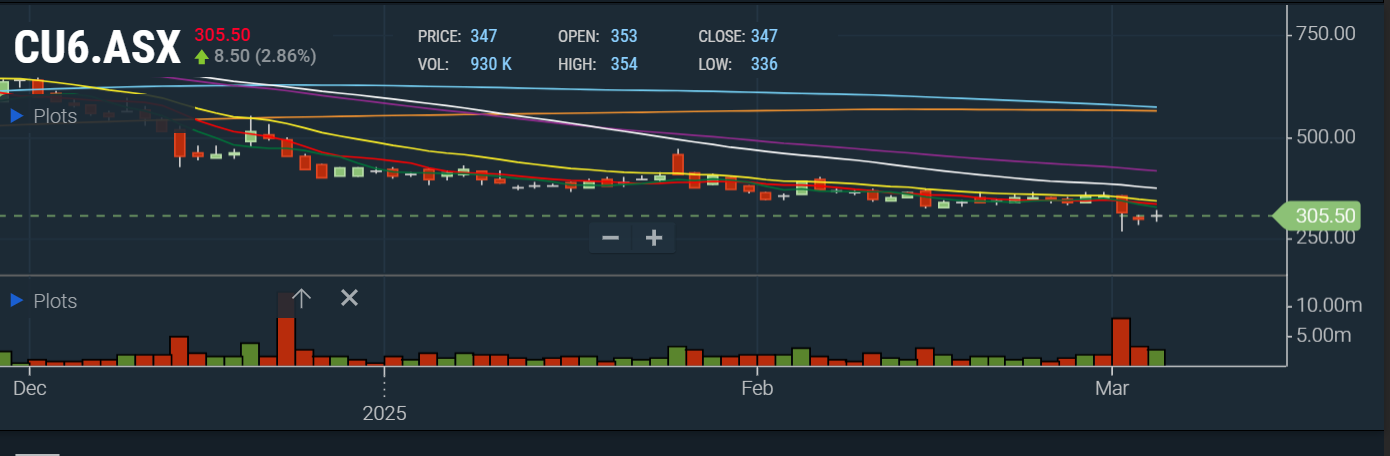The image size is (1390, 456).
Task: Click the 8.50 (2.86%) change value
Action: tap(265, 56)
